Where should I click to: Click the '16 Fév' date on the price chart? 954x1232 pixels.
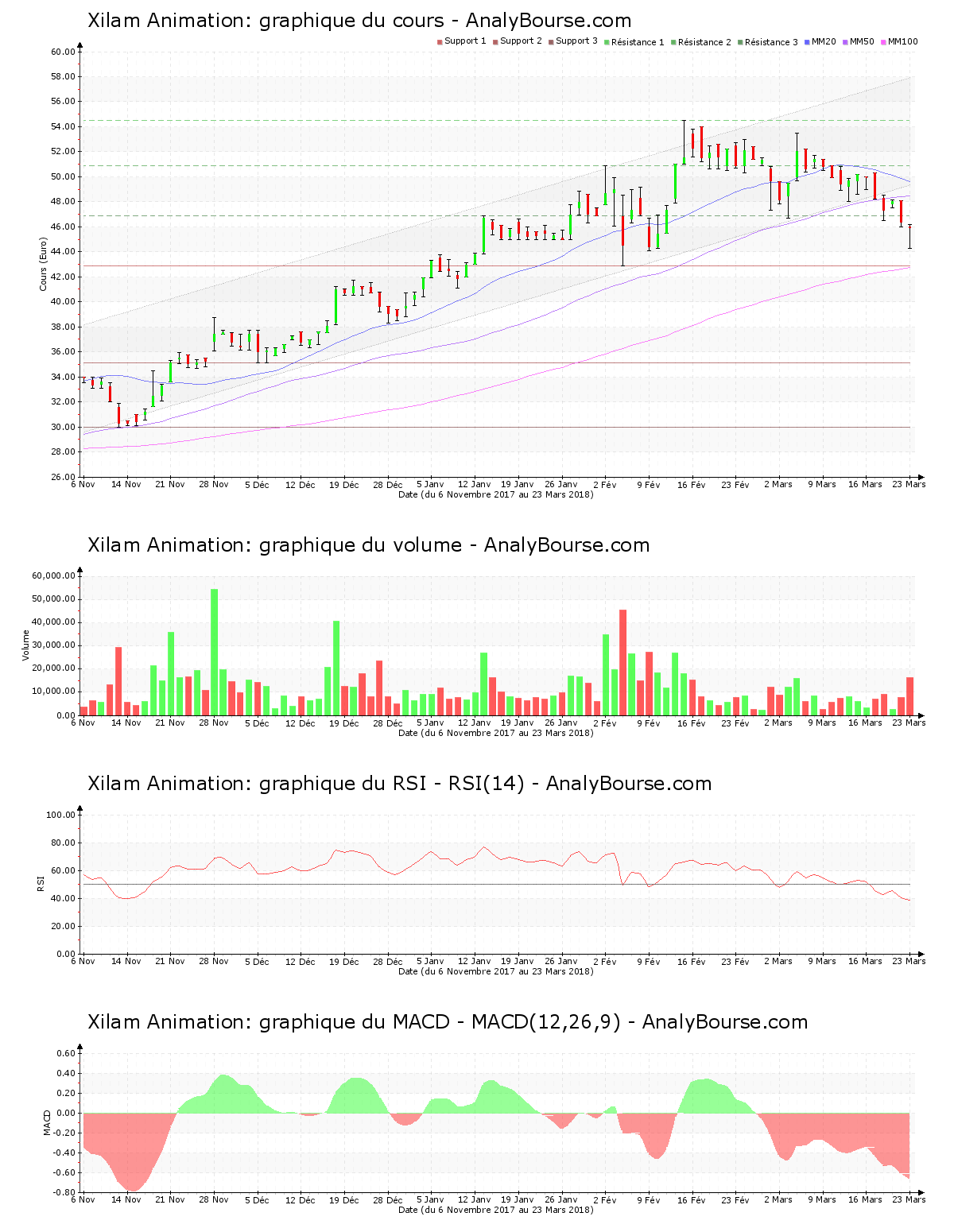click(692, 484)
